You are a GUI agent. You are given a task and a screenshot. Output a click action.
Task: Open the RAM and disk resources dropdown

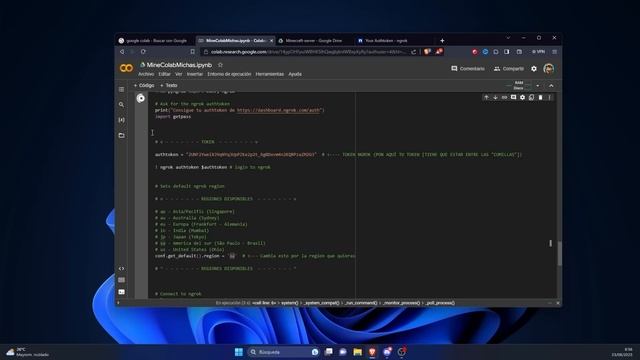tap(538, 86)
